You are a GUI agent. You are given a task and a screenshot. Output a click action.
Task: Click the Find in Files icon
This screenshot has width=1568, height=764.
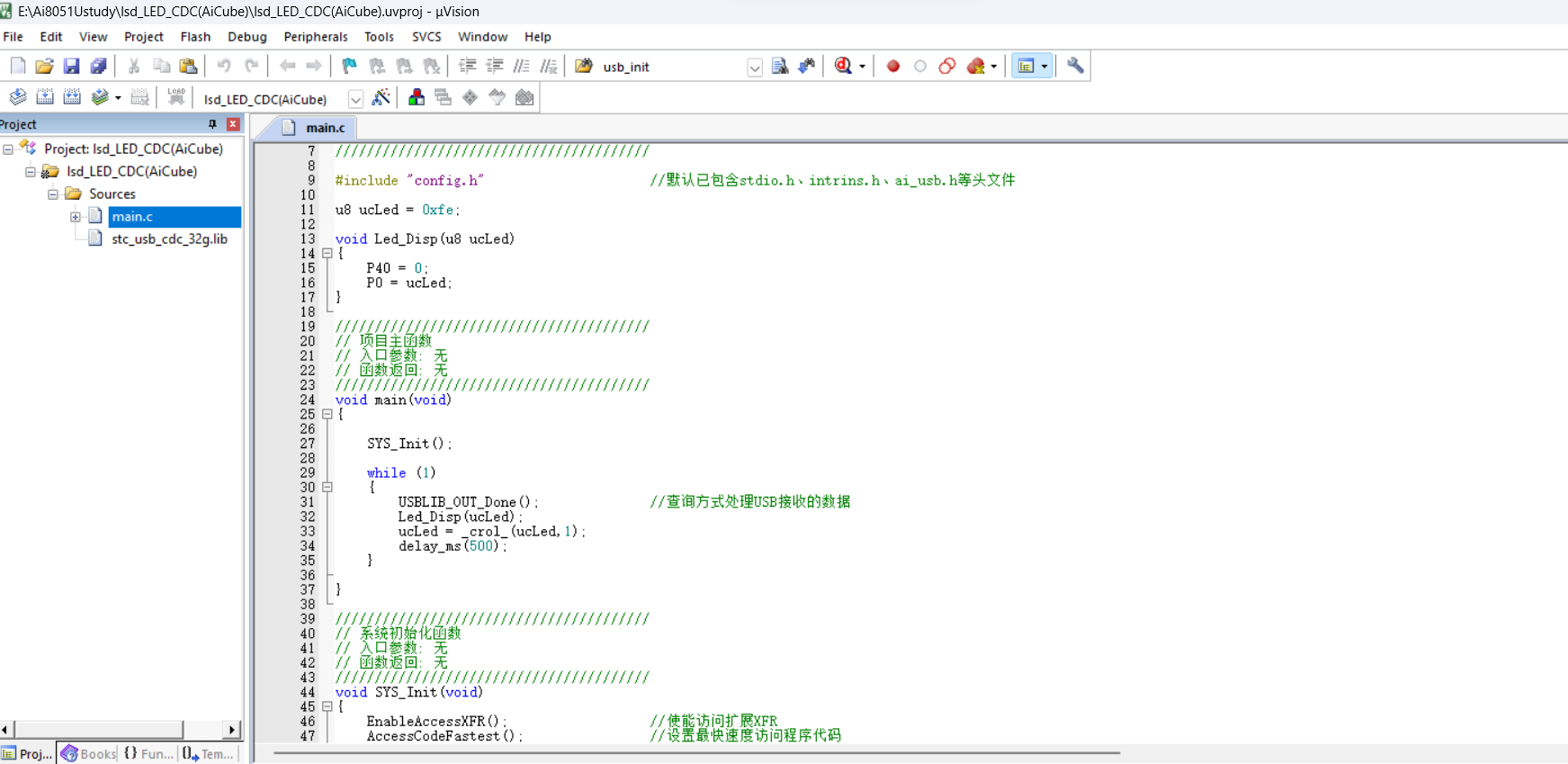coord(584,66)
